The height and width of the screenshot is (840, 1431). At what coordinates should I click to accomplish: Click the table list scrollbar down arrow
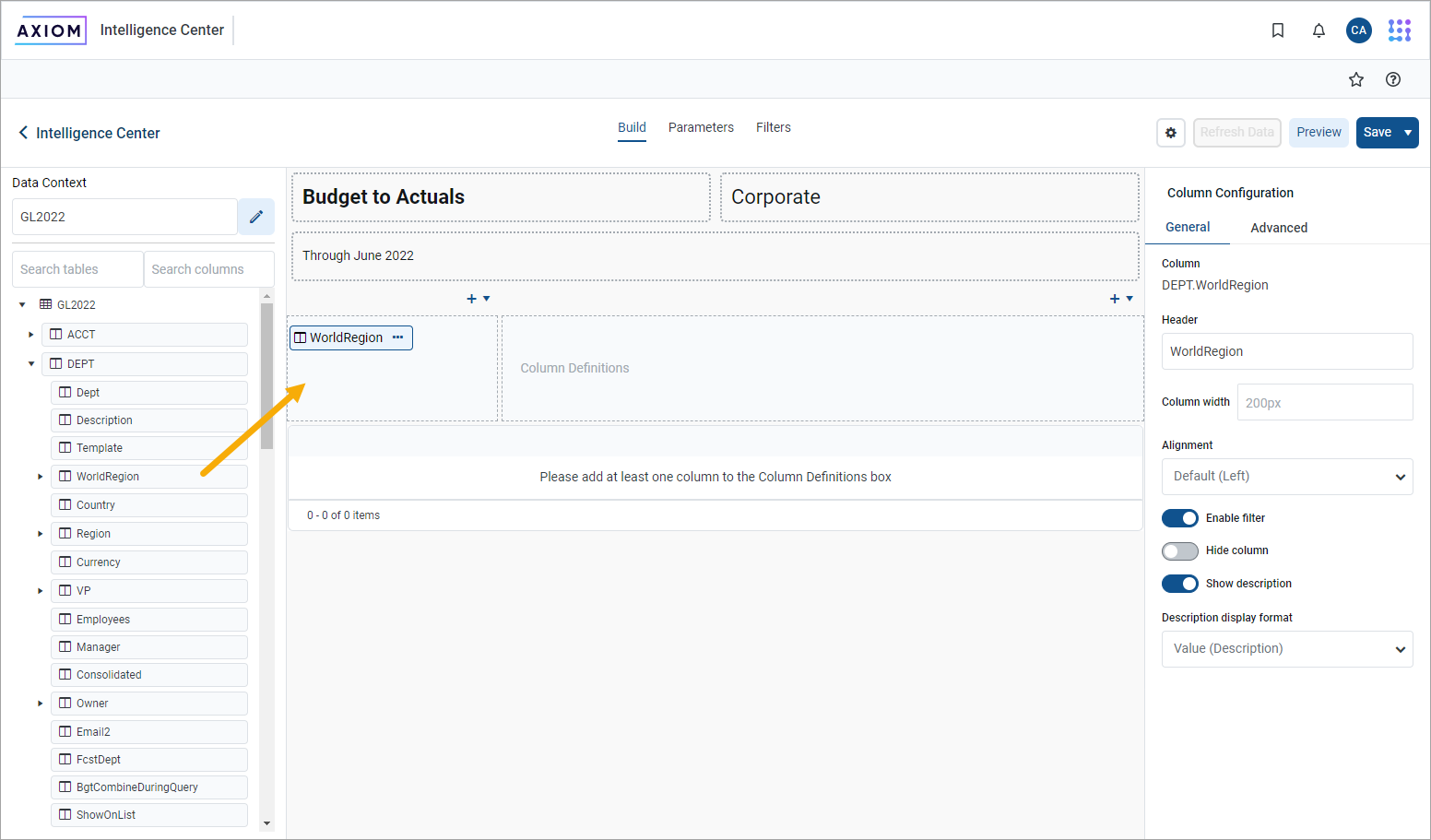tap(266, 823)
